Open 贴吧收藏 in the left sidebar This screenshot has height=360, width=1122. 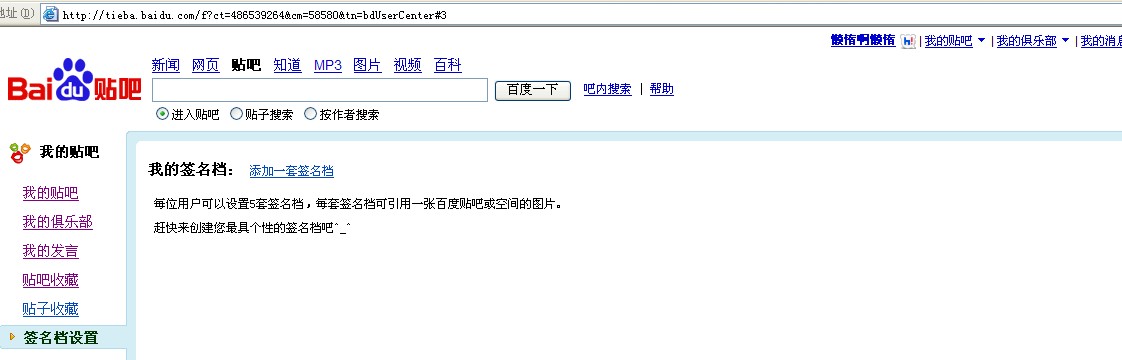coord(51,280)
